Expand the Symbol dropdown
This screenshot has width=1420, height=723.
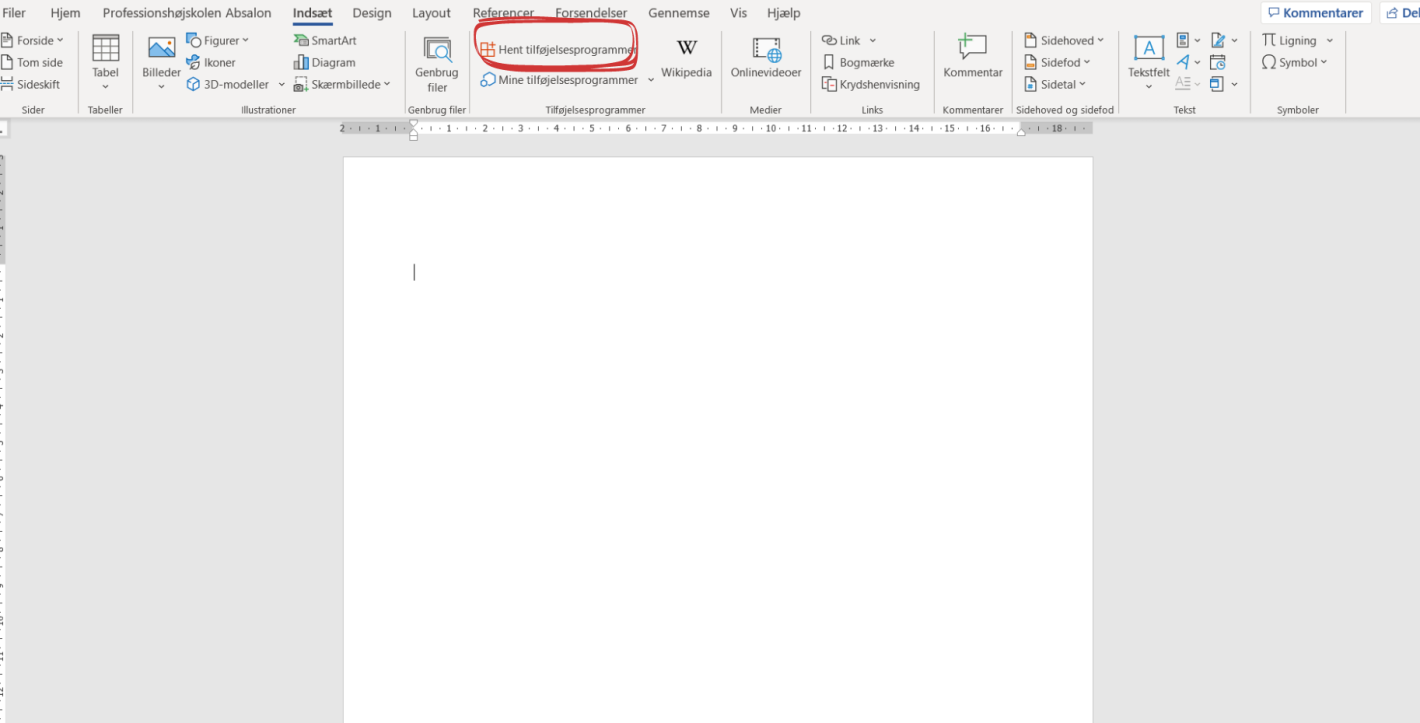1295,63
